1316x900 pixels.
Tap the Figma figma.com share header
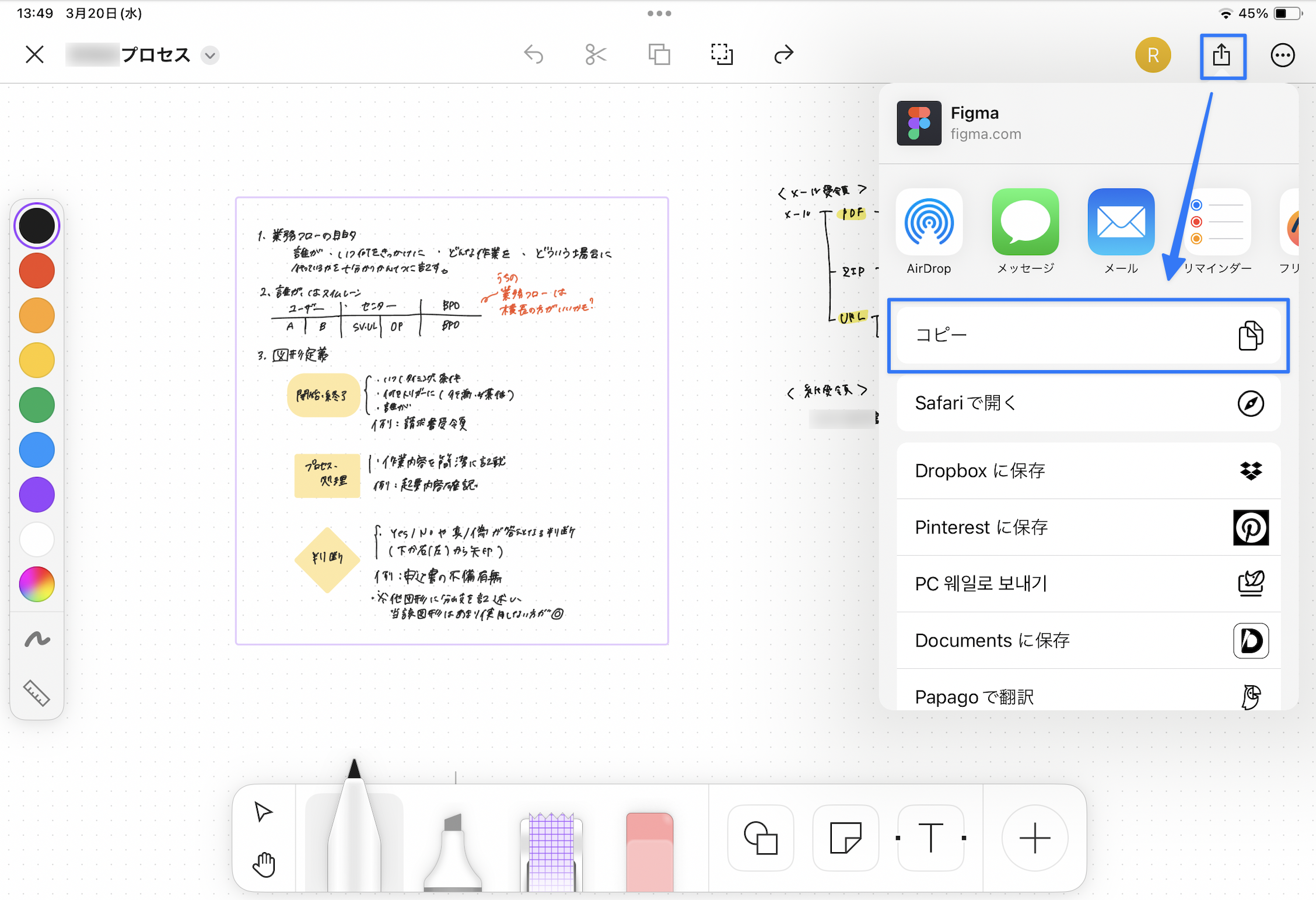click(1088, 123)
